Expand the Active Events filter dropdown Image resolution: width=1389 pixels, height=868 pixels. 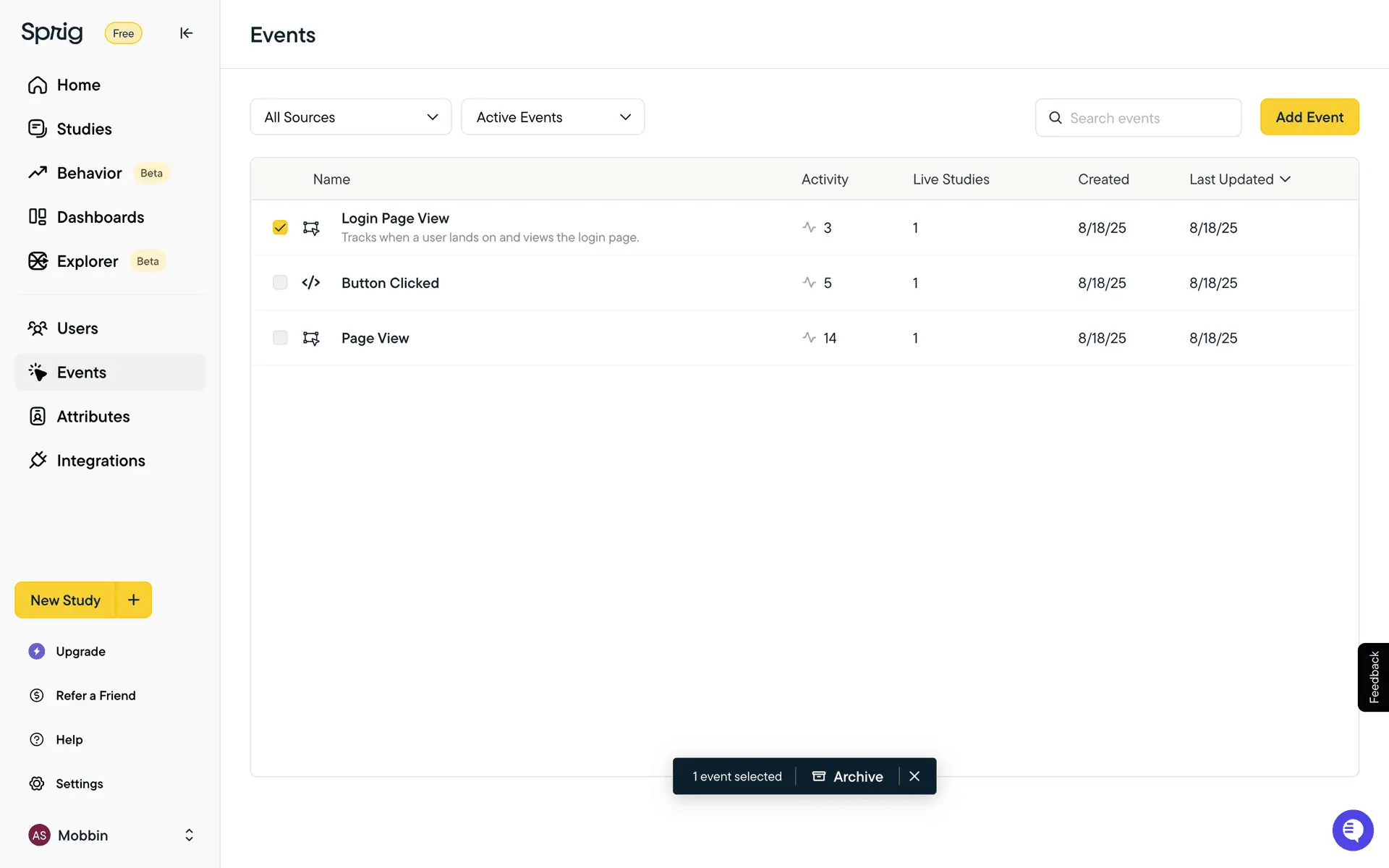[x=553, y=117]
